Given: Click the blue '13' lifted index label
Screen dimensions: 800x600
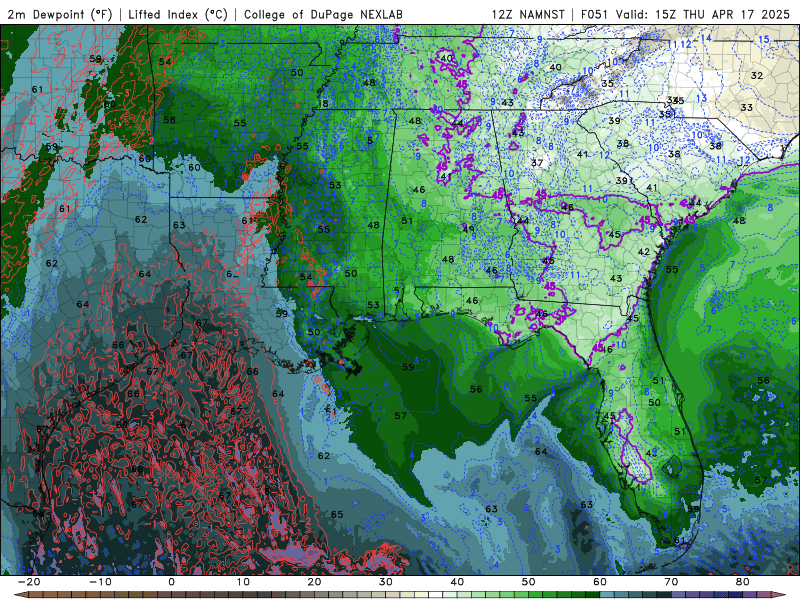Looking at the screenshot, I should tap(702, 98).
